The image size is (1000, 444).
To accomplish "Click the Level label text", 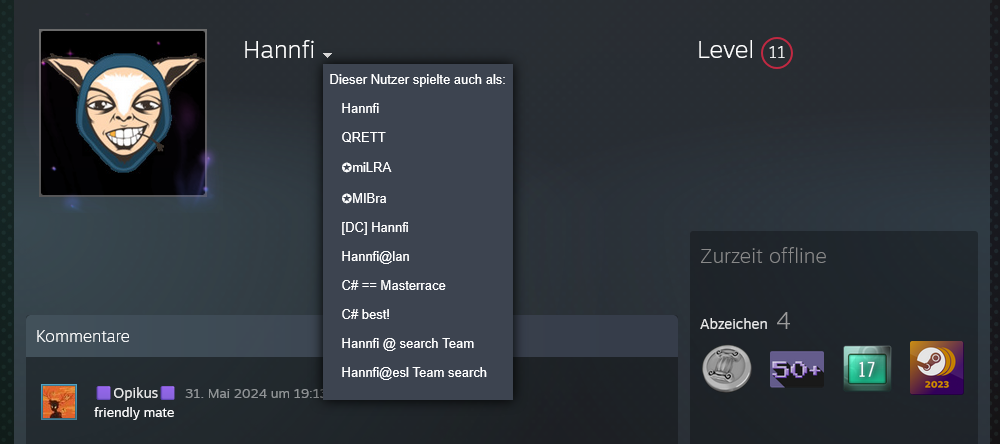I will (x=725, y=51).
